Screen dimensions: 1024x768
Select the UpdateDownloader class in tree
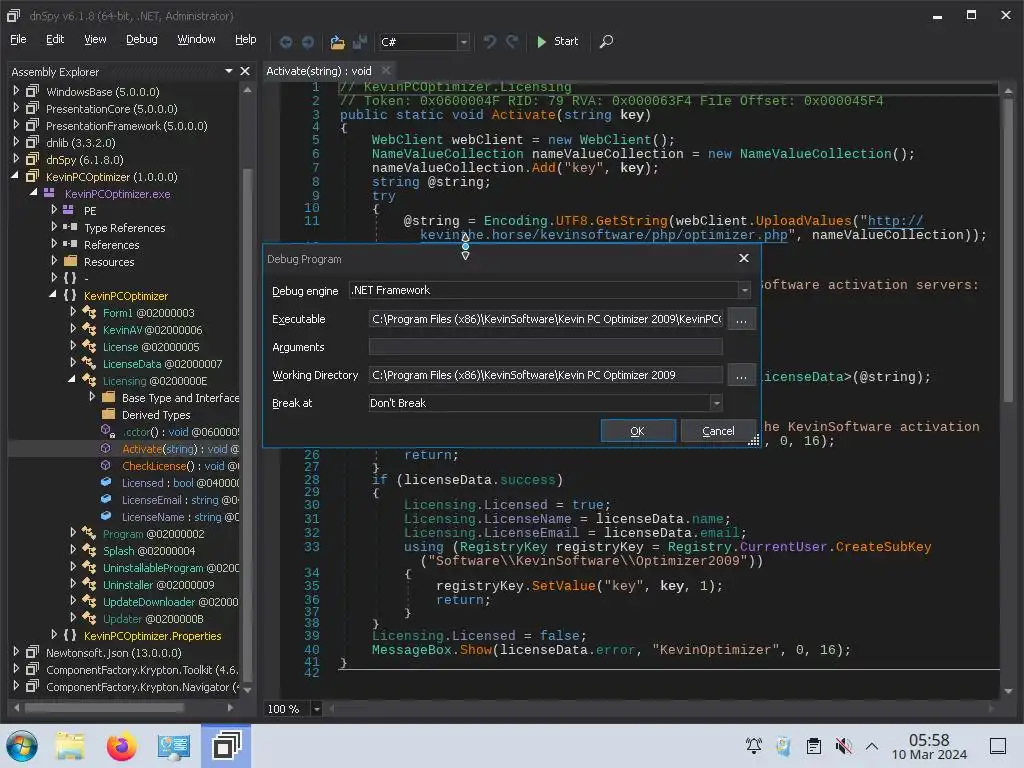170,601
